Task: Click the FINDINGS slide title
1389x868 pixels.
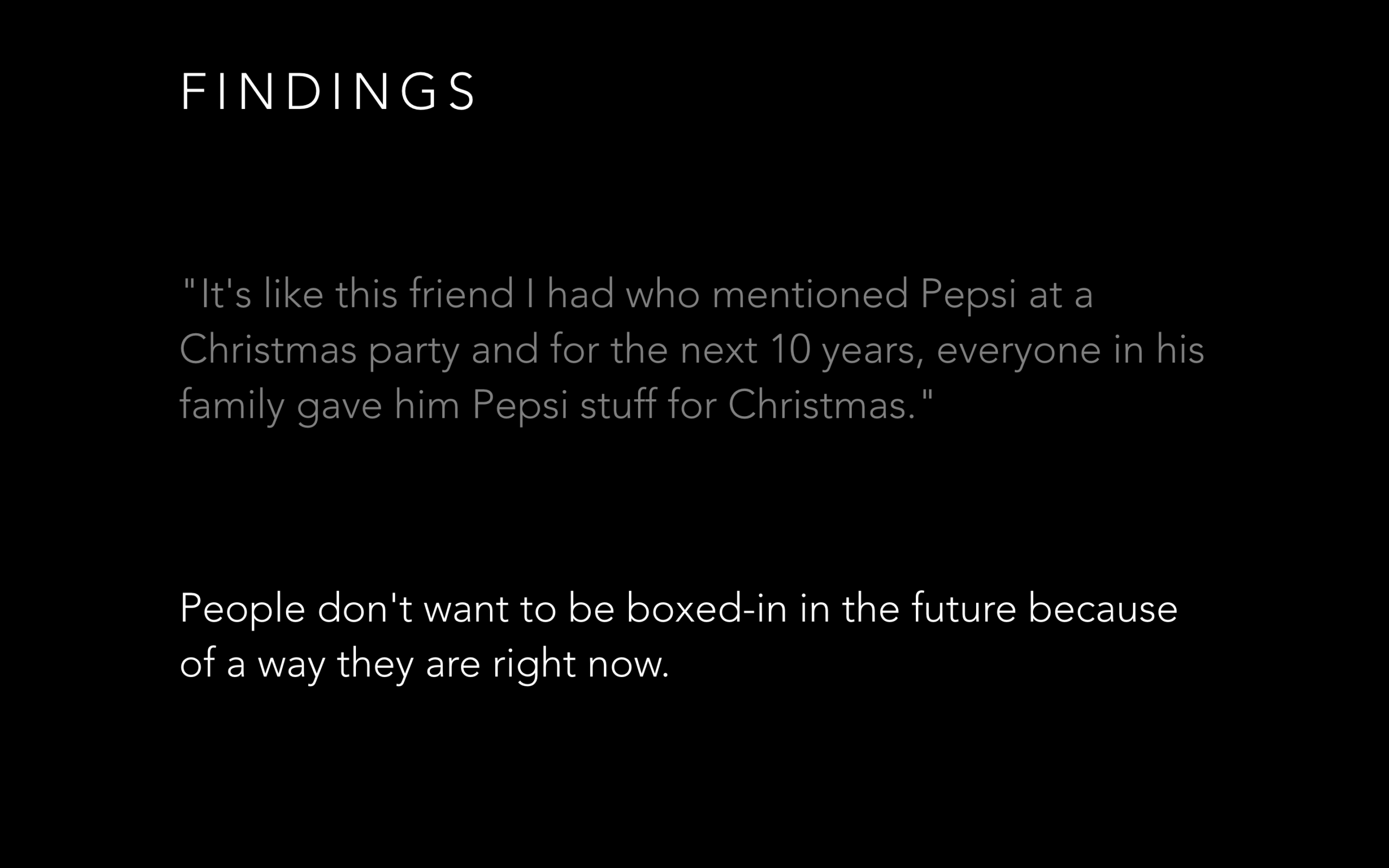Action: (x=328, y=91)
